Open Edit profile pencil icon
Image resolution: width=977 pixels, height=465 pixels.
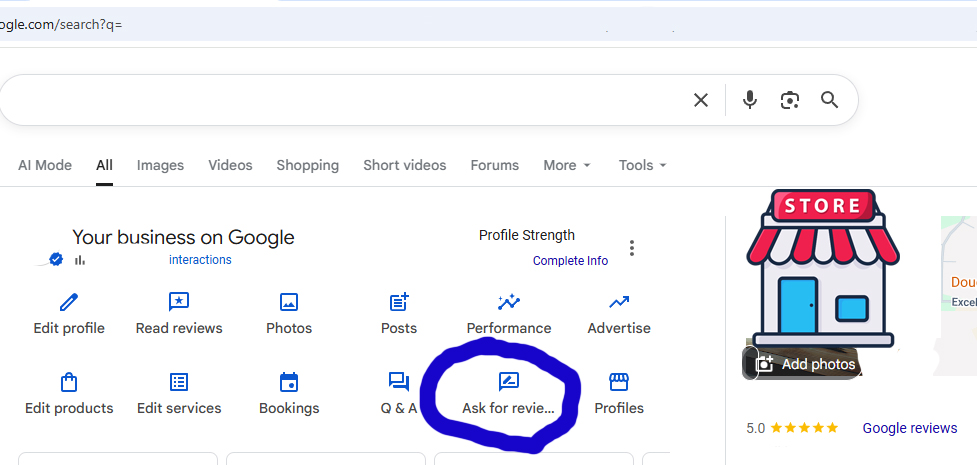(69, 302)
